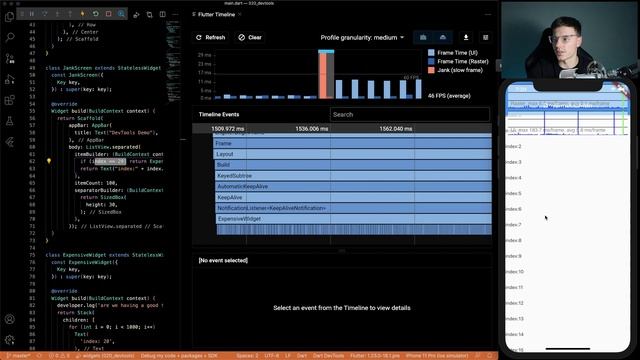Click the Frame Time (UI) legend swatch

click(x=431, y=53)
